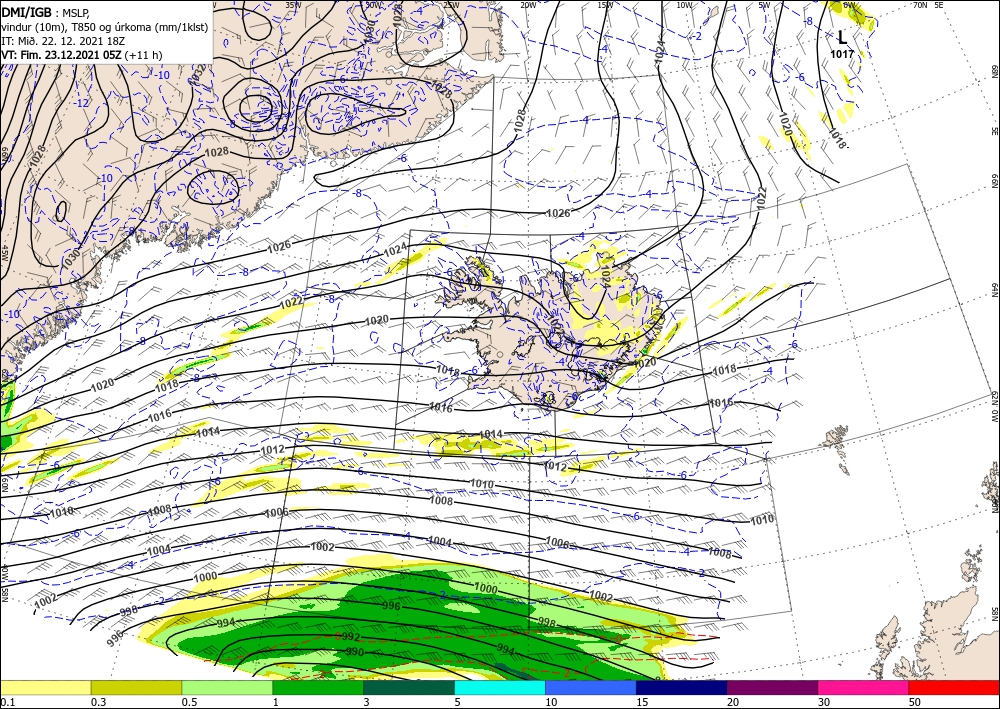Click the "VT: Fim. 23.12.2021 05Z" valid time

click(61, 55)
